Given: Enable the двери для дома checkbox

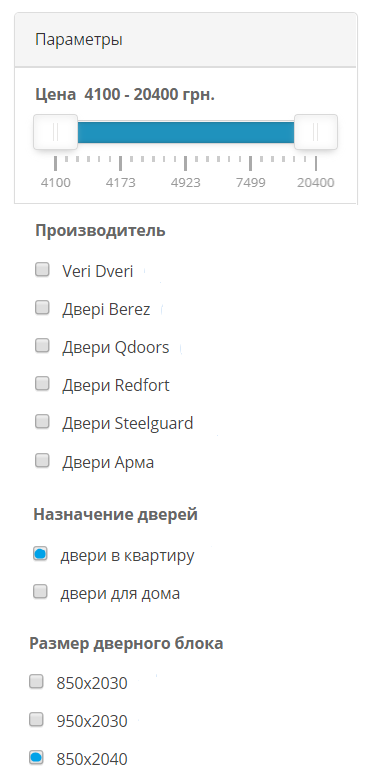Looking at the screenshot, I should pos(40,592).
